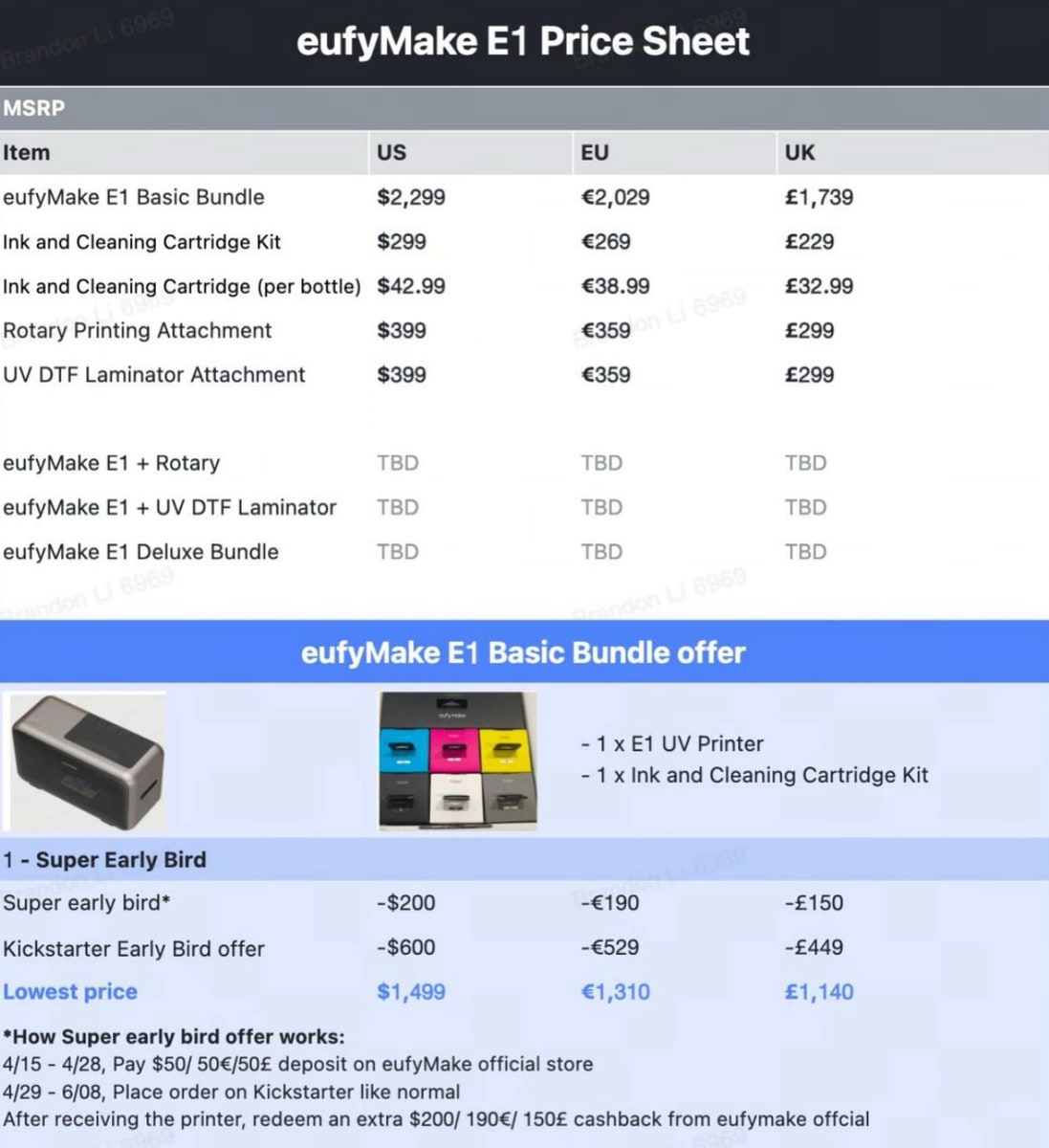The width and height of the screenshot is (1049, 1148).
Task: Click the MSRP section header
Action: tap(34, 109)
